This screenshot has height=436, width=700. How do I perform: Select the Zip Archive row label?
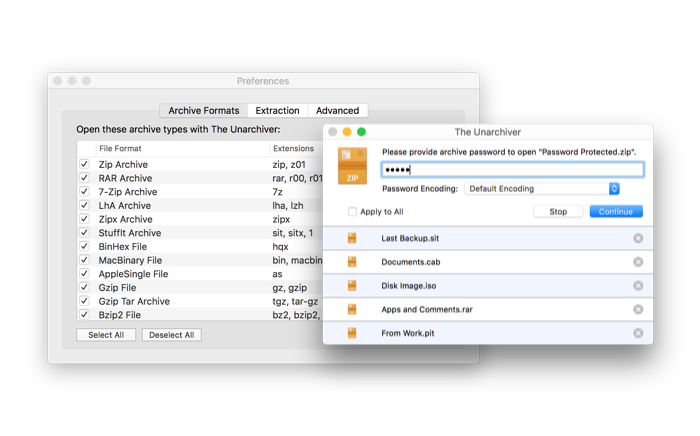(x=123, y=164)
